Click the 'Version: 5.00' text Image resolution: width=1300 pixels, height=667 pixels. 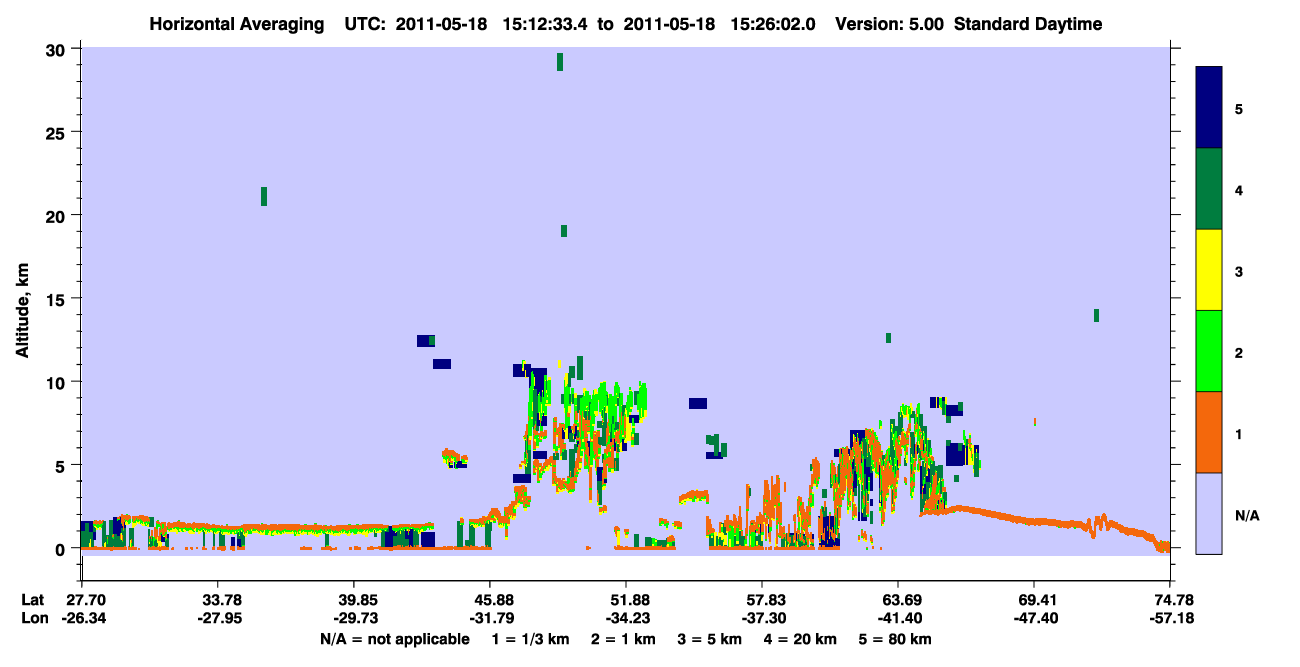click(891, 24)
